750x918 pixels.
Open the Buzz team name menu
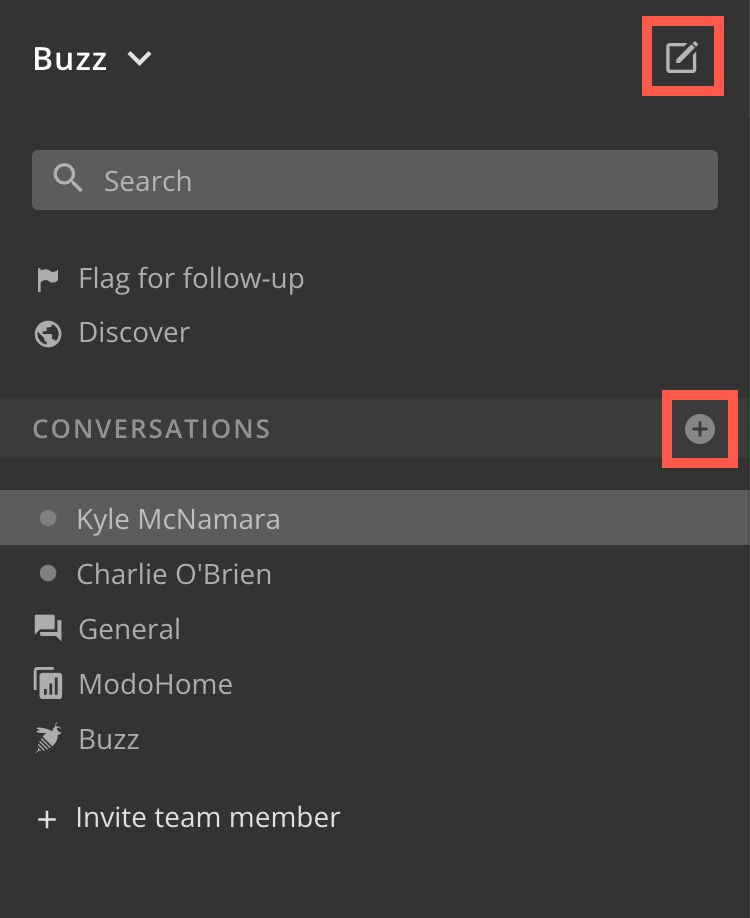70,59
